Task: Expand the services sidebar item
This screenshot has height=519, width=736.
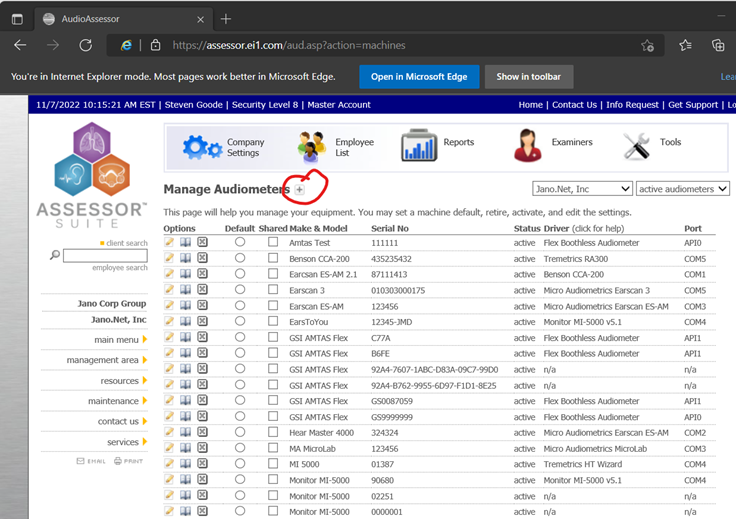Action: point(127,442)
